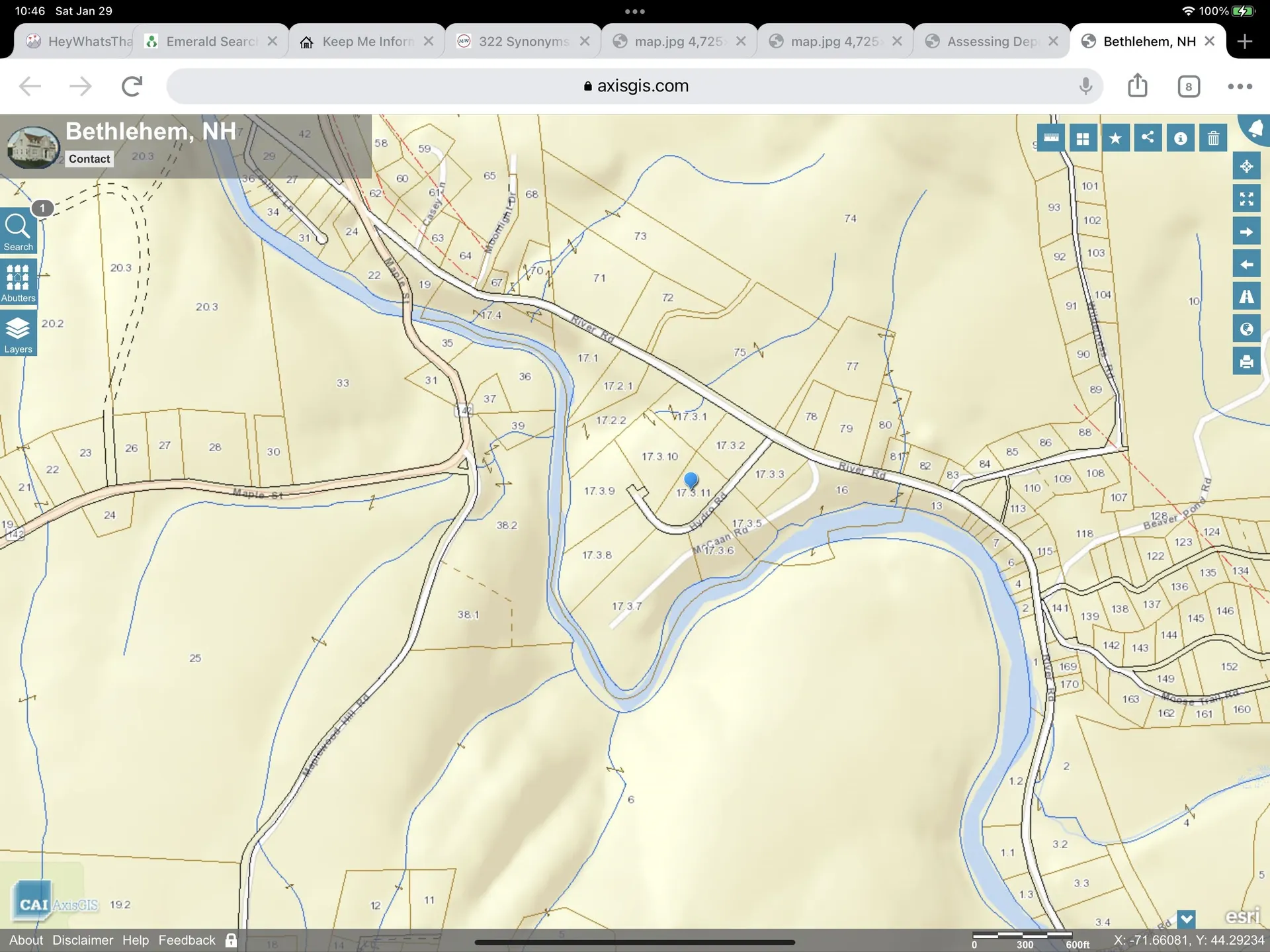The width and height of the screenshot is (1270, 952).
Task: Open the Help link
Action: 136,940
